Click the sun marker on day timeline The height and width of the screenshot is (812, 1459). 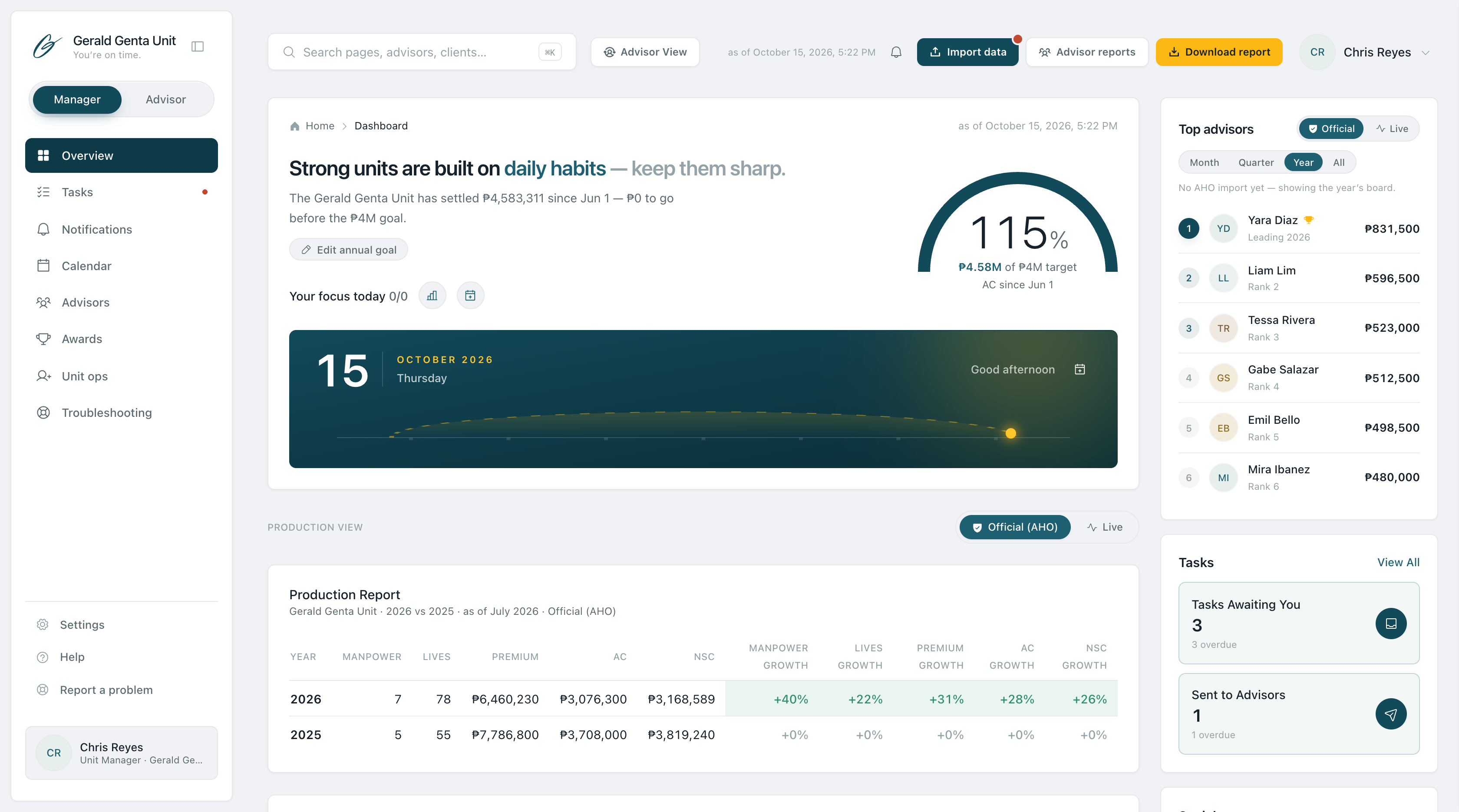tap(1010, 433)
